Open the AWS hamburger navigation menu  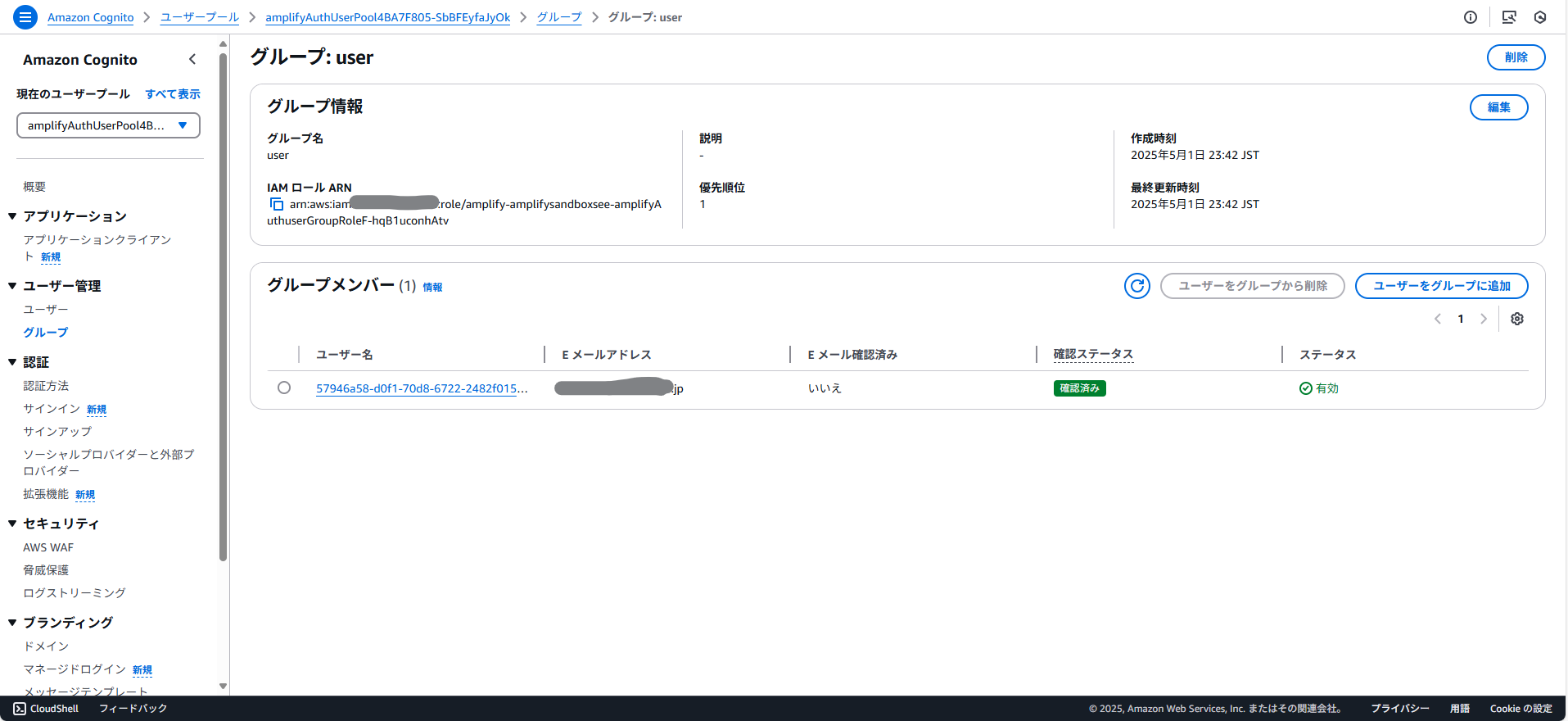point(25,16)
